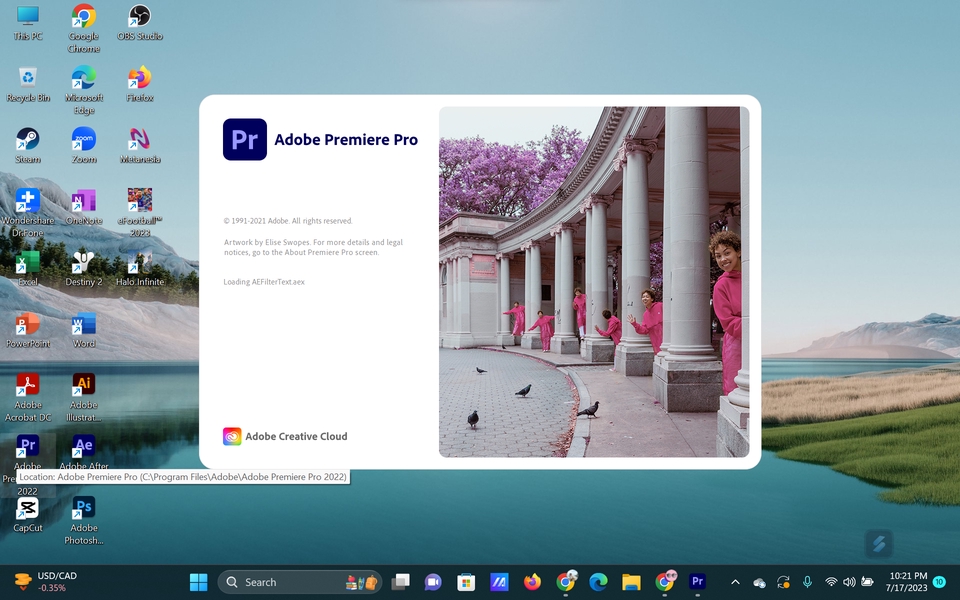Click the Premiere Pro logo on splash screen
960x600 pixels.
[245, 140]
